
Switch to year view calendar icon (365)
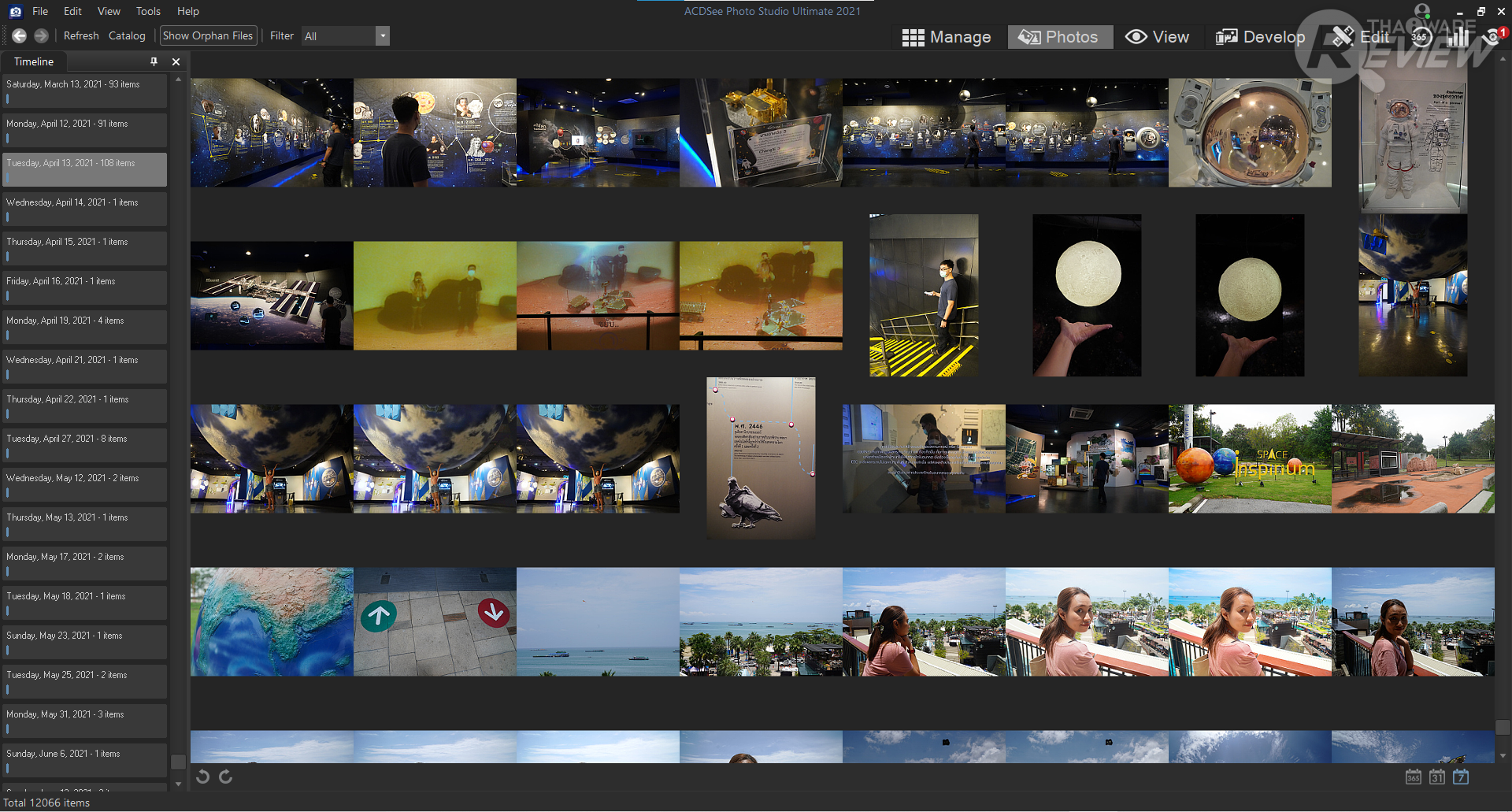(1414, 777)
